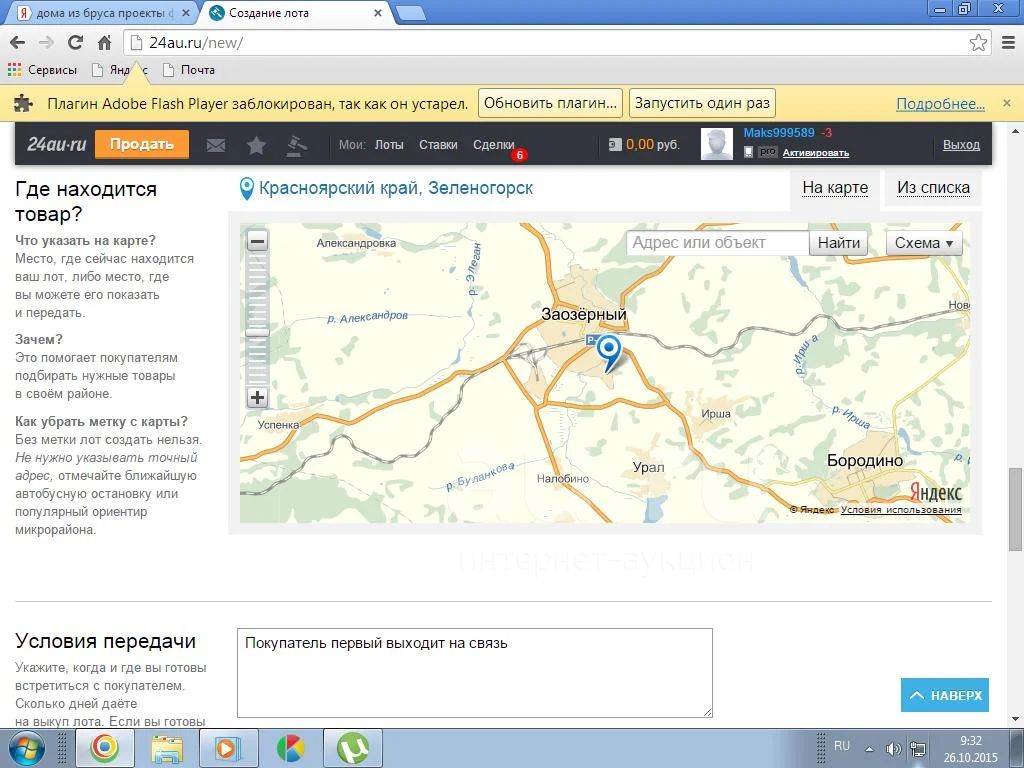Click the map zoom slider handle
This screenshot has height=768, width=1024.
coord(257,333)
